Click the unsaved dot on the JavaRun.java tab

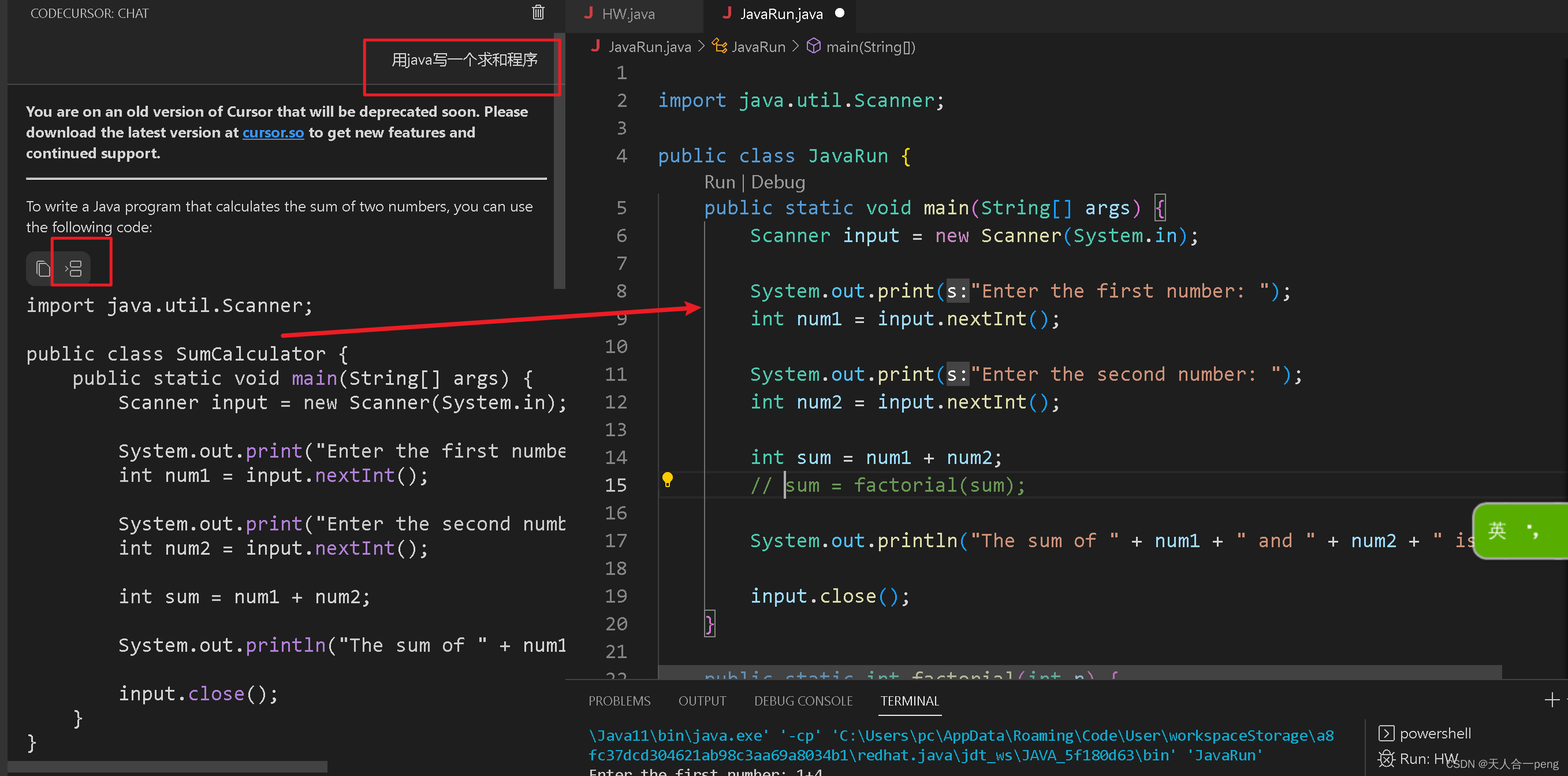click(x=839, y=13)
